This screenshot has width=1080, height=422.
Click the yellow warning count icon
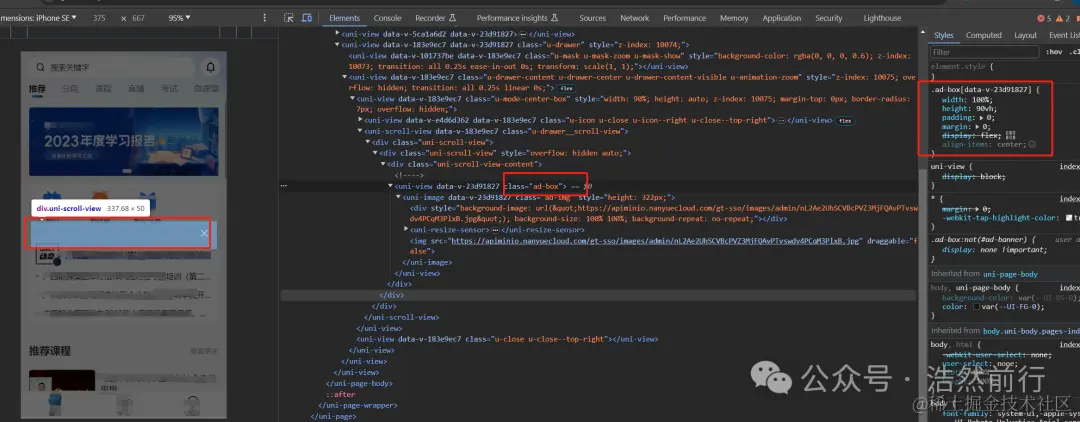click(x=1059, y=18)
